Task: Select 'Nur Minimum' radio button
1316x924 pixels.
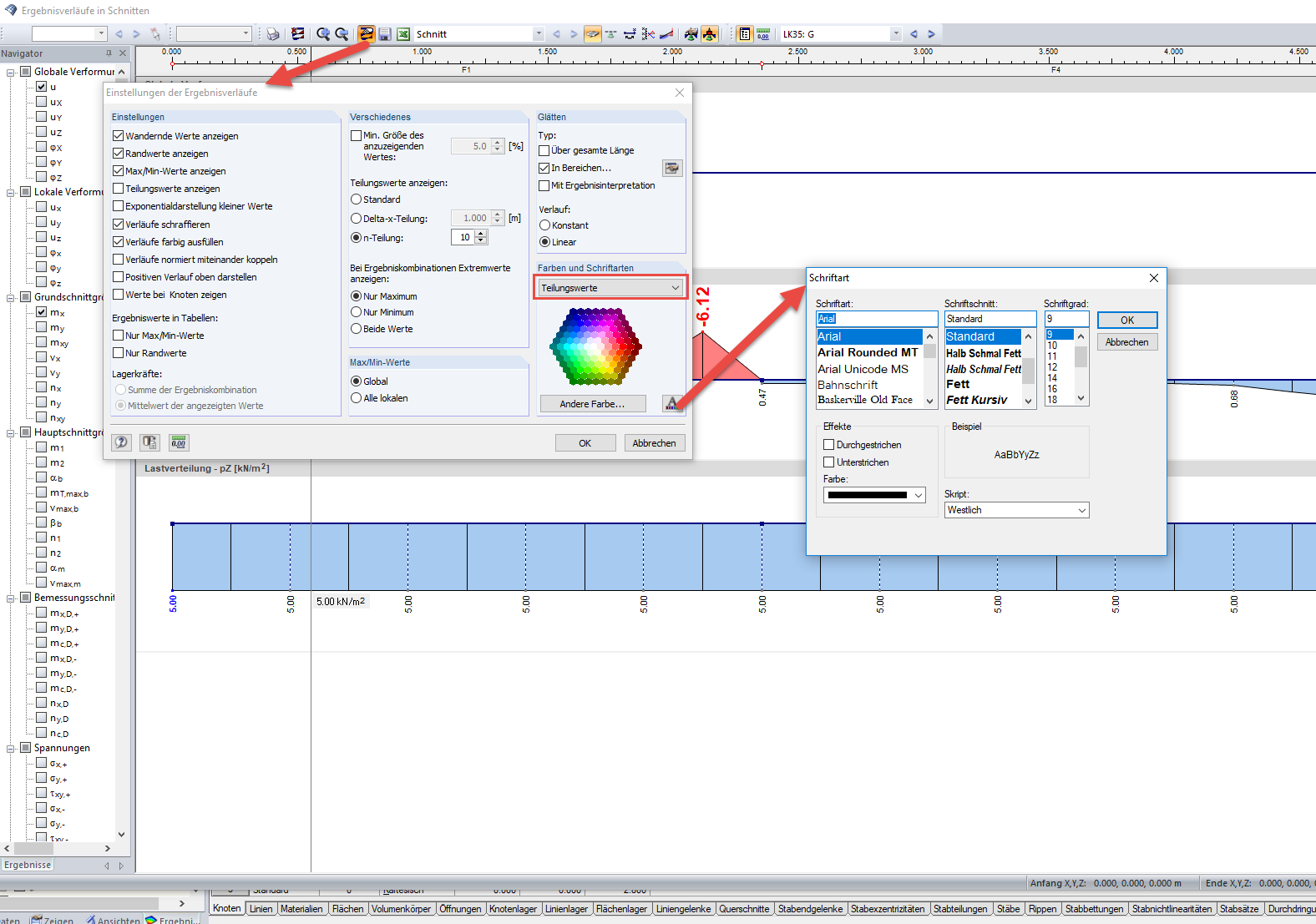Action: pyautogui.click(x=357, y=312)
